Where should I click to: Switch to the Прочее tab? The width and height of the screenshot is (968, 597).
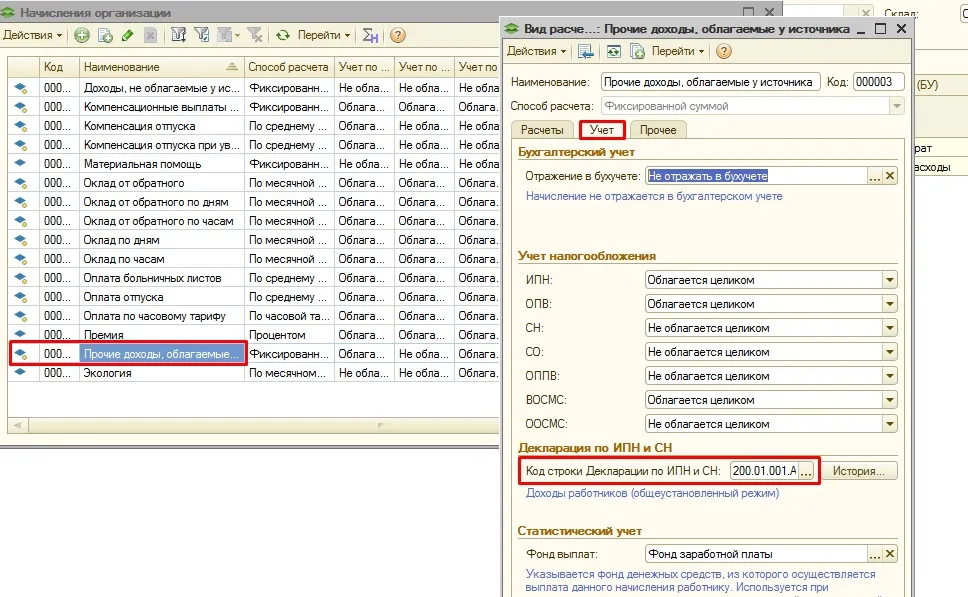point(657,130)
